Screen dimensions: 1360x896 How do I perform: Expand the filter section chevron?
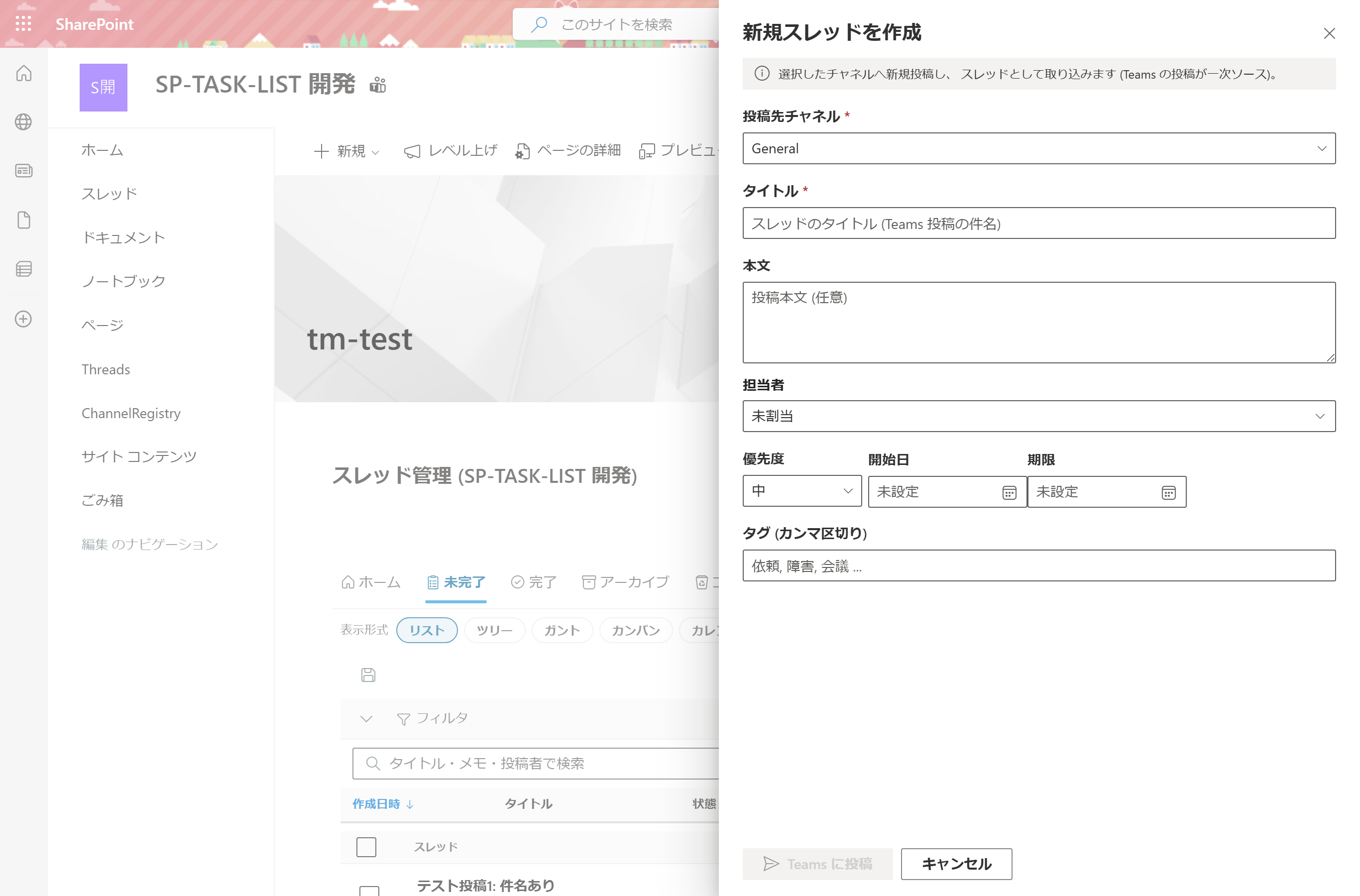click(366, 719)
